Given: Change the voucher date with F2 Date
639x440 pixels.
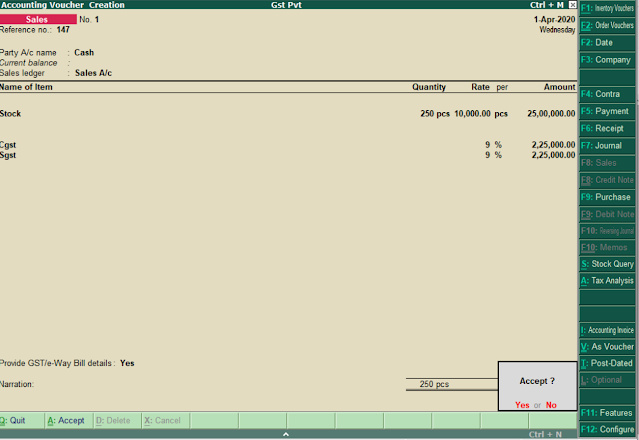Looking at the screenshot, I should [607, 42].
